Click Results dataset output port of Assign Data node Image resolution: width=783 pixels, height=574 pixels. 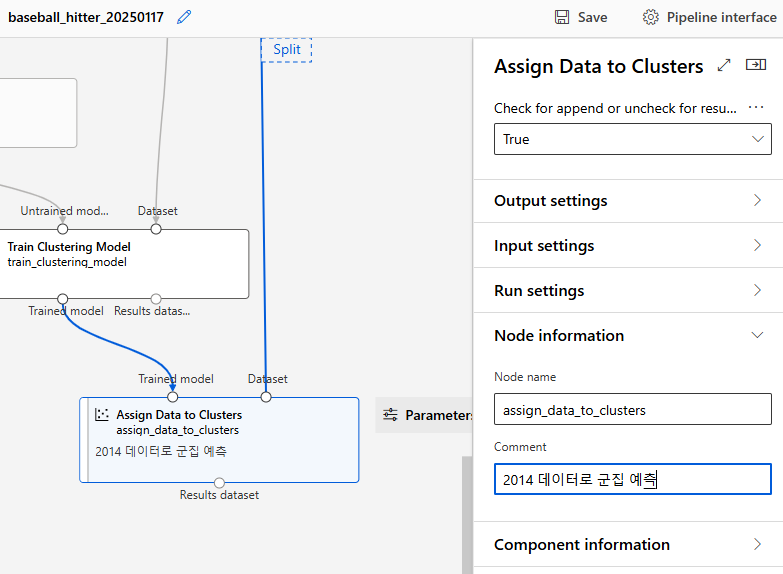(219, 483)
